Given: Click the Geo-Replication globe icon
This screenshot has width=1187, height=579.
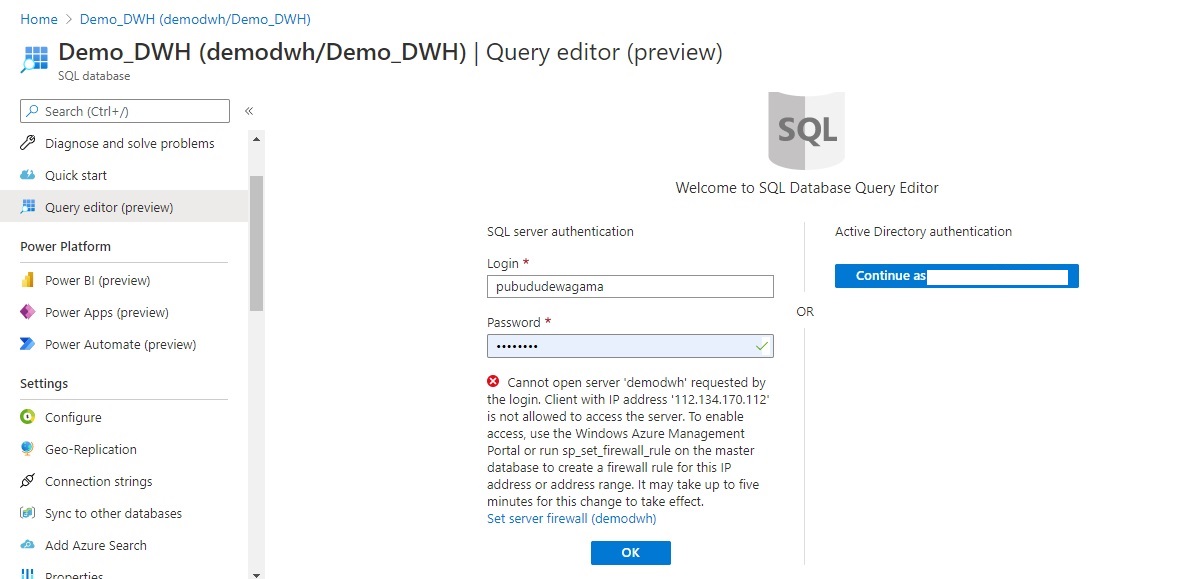Looking at the screenshot, I should pyautogui.click(x=27, y=449).
